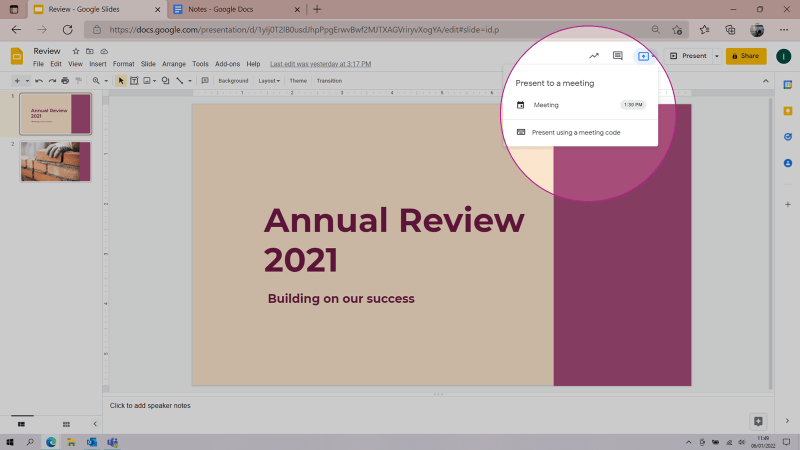This screenshot has width=800, height=450.
Task: Hide the side panel chevron
Action: pyautogui.click(x=787, y=421)
